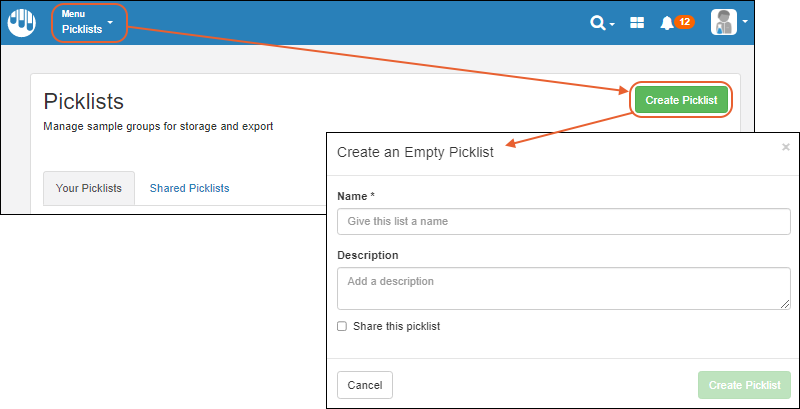Click the LabKey logo icon

coord(21,22)
